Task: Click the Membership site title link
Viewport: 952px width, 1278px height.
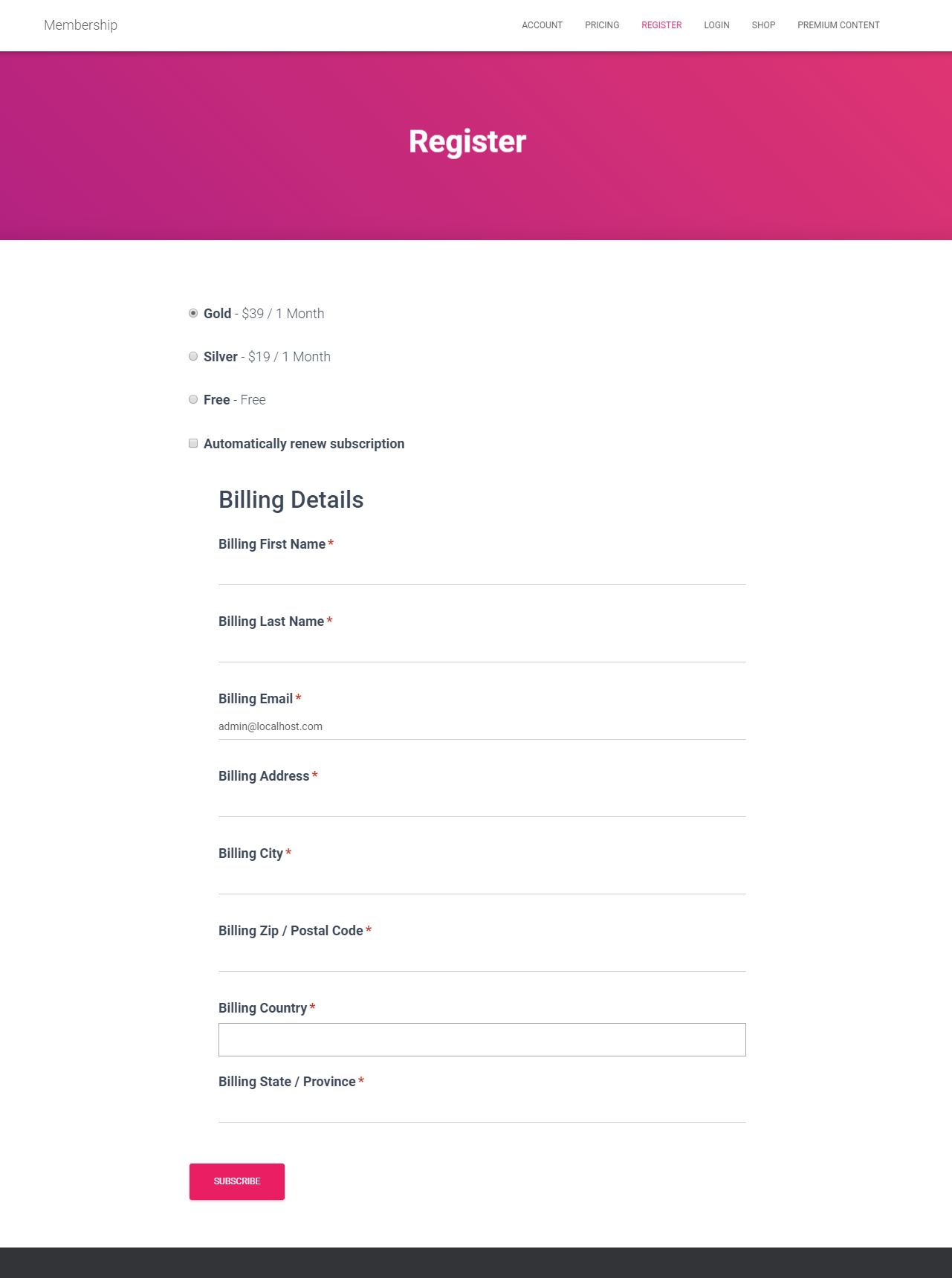Action: (x=80, y=25)
